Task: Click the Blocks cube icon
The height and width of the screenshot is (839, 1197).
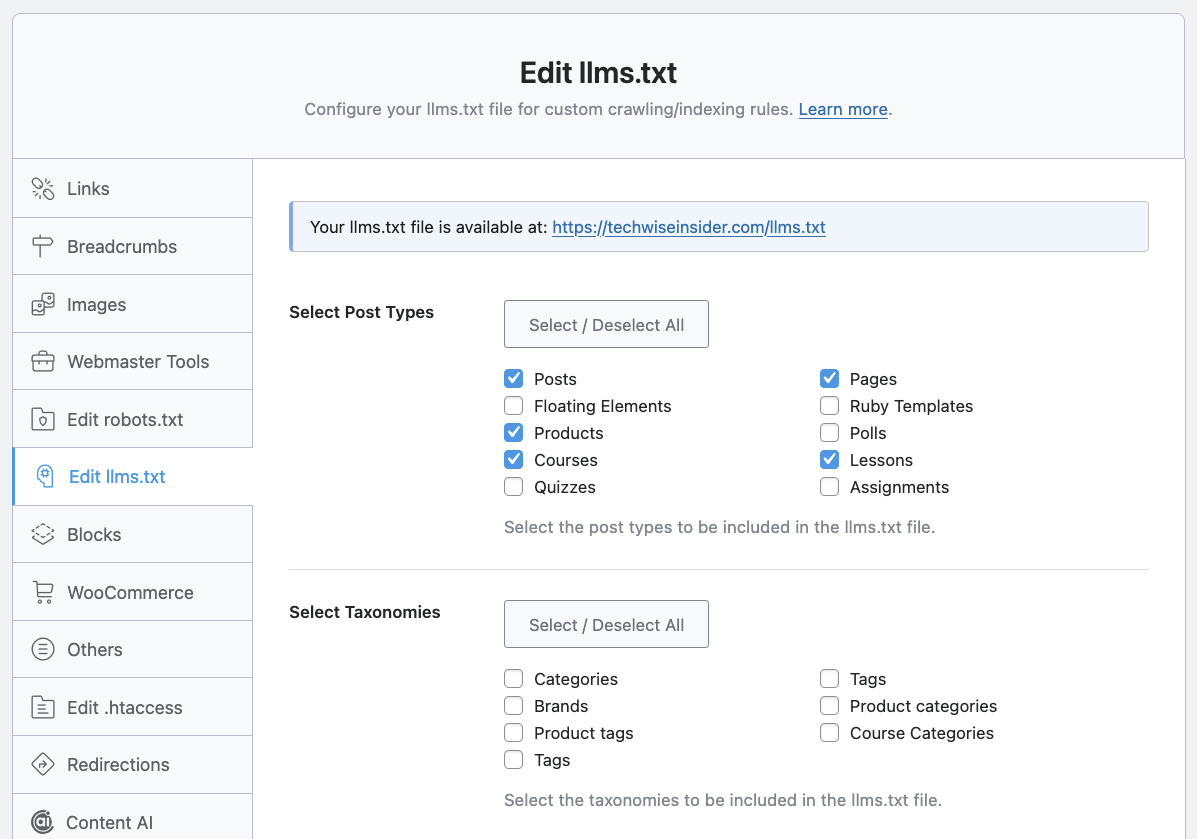Action: tap(43, 534)
